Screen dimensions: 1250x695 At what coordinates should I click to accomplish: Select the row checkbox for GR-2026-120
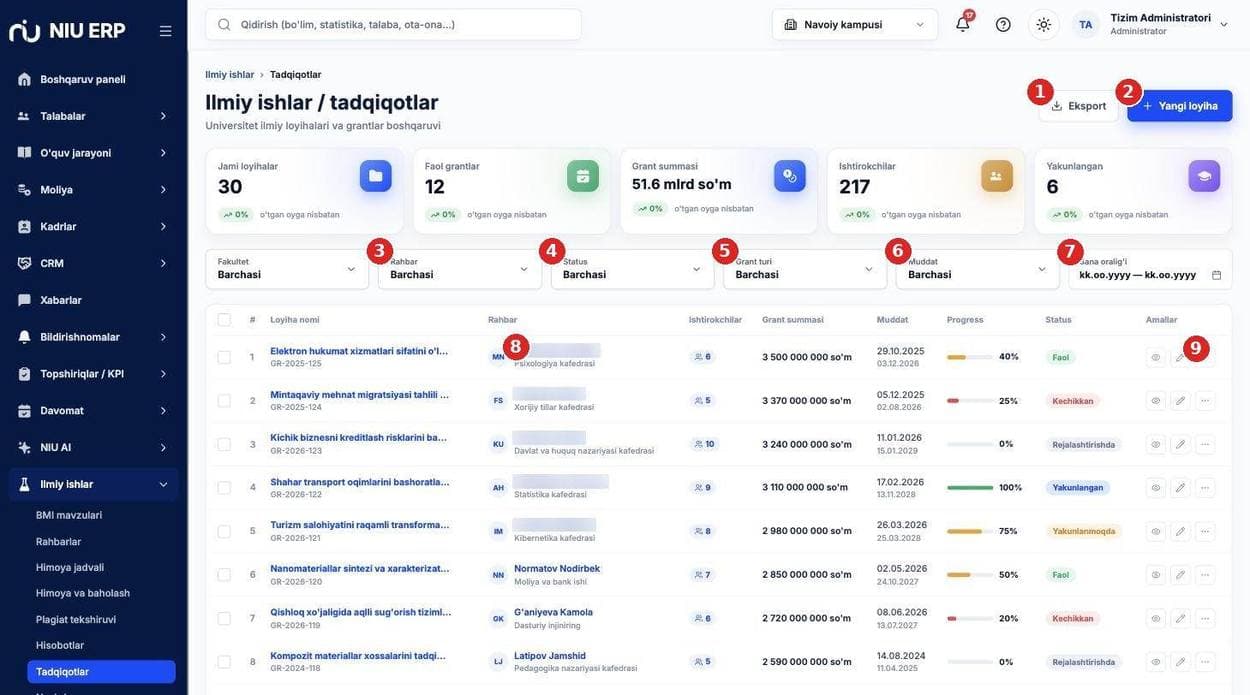[224, 575]
